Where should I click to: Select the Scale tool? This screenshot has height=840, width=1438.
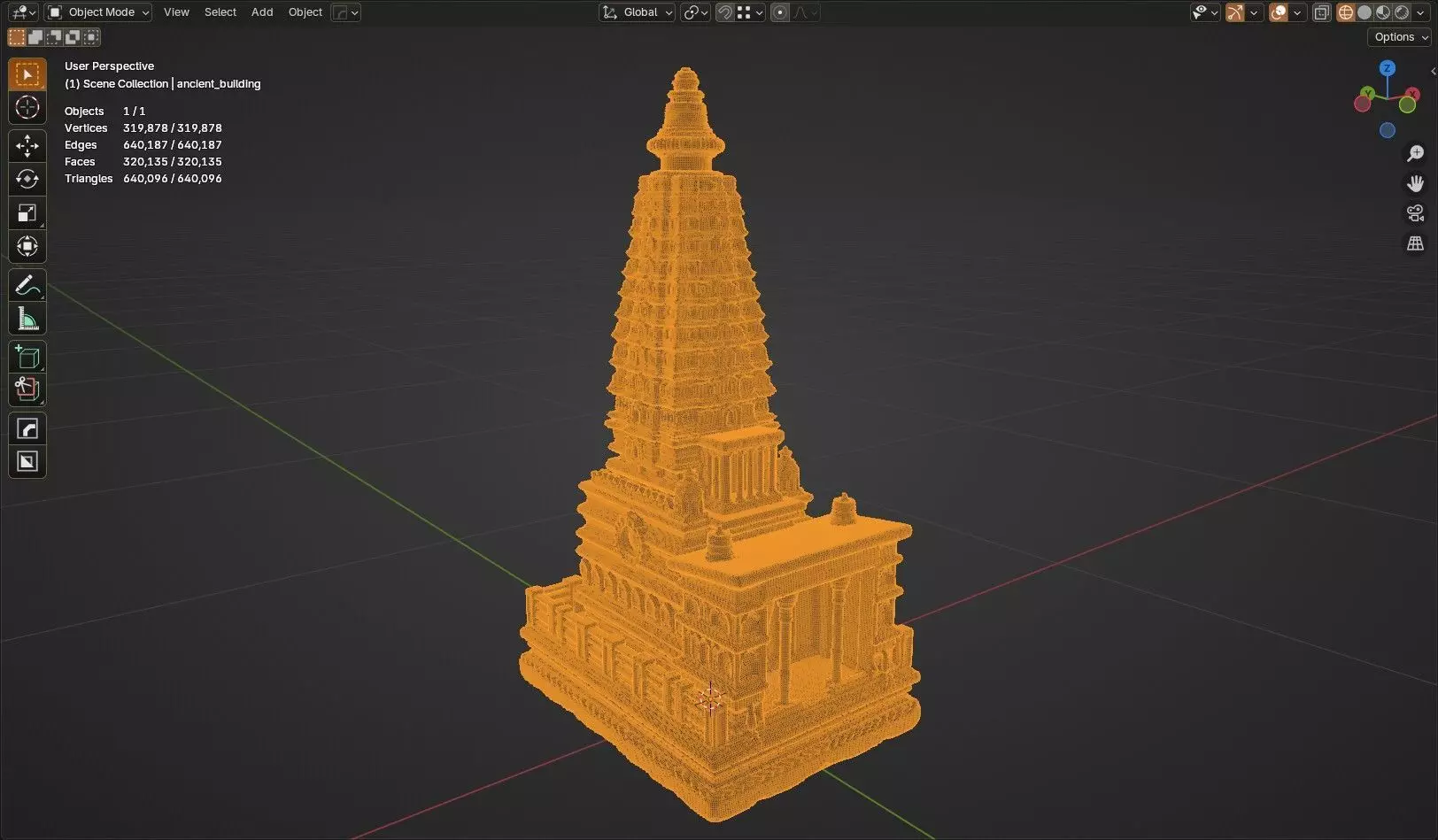coord(27,213)
